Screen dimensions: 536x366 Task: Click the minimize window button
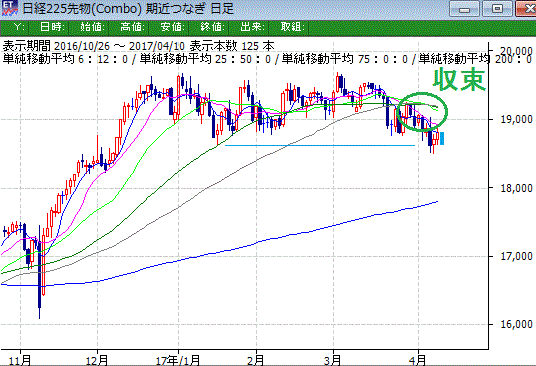(x=464, y=9)
